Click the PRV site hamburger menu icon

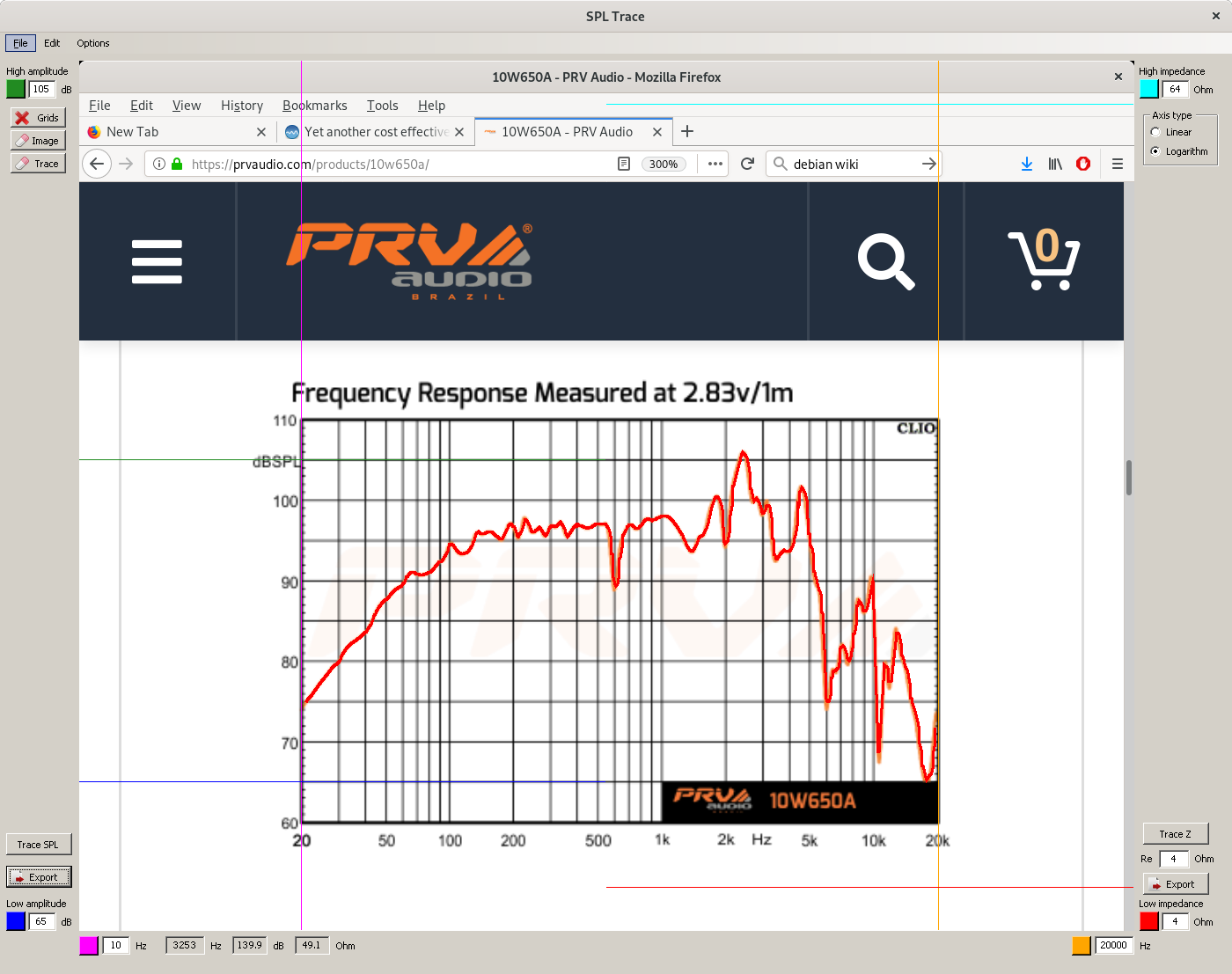click(x=157, y=261)
